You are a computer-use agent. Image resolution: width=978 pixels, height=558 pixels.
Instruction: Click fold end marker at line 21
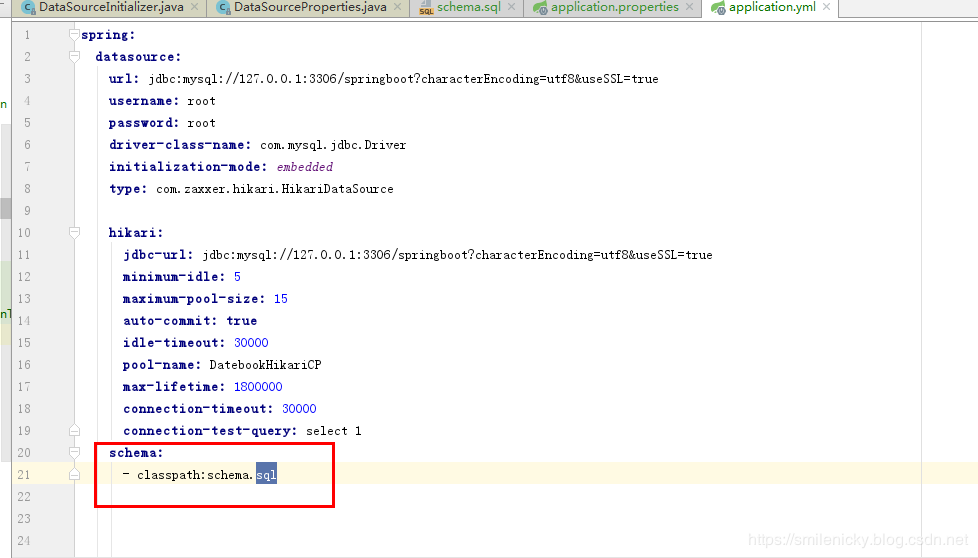tap(74, 474)
